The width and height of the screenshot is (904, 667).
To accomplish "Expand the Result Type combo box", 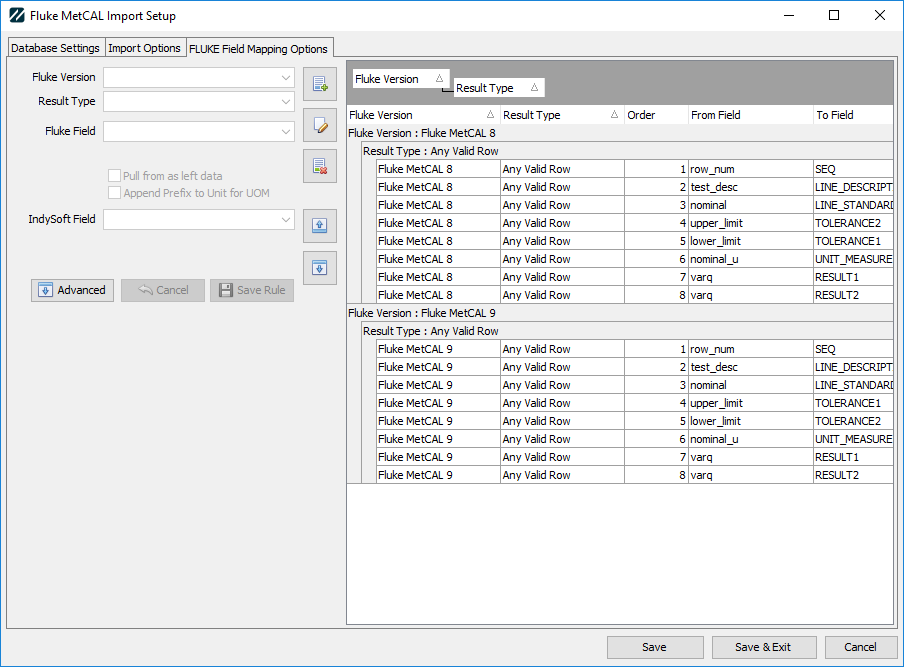I will pyautogui.click(x=285, y=101).
